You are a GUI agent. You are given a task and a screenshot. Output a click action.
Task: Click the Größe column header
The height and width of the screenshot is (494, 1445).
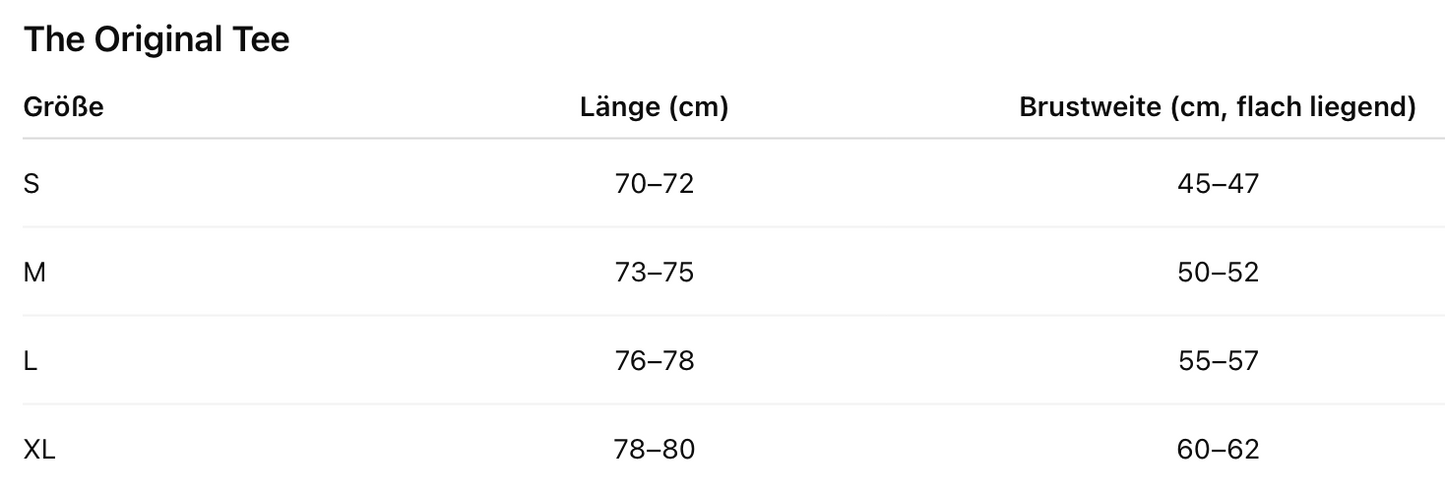[x=63, y=107]
